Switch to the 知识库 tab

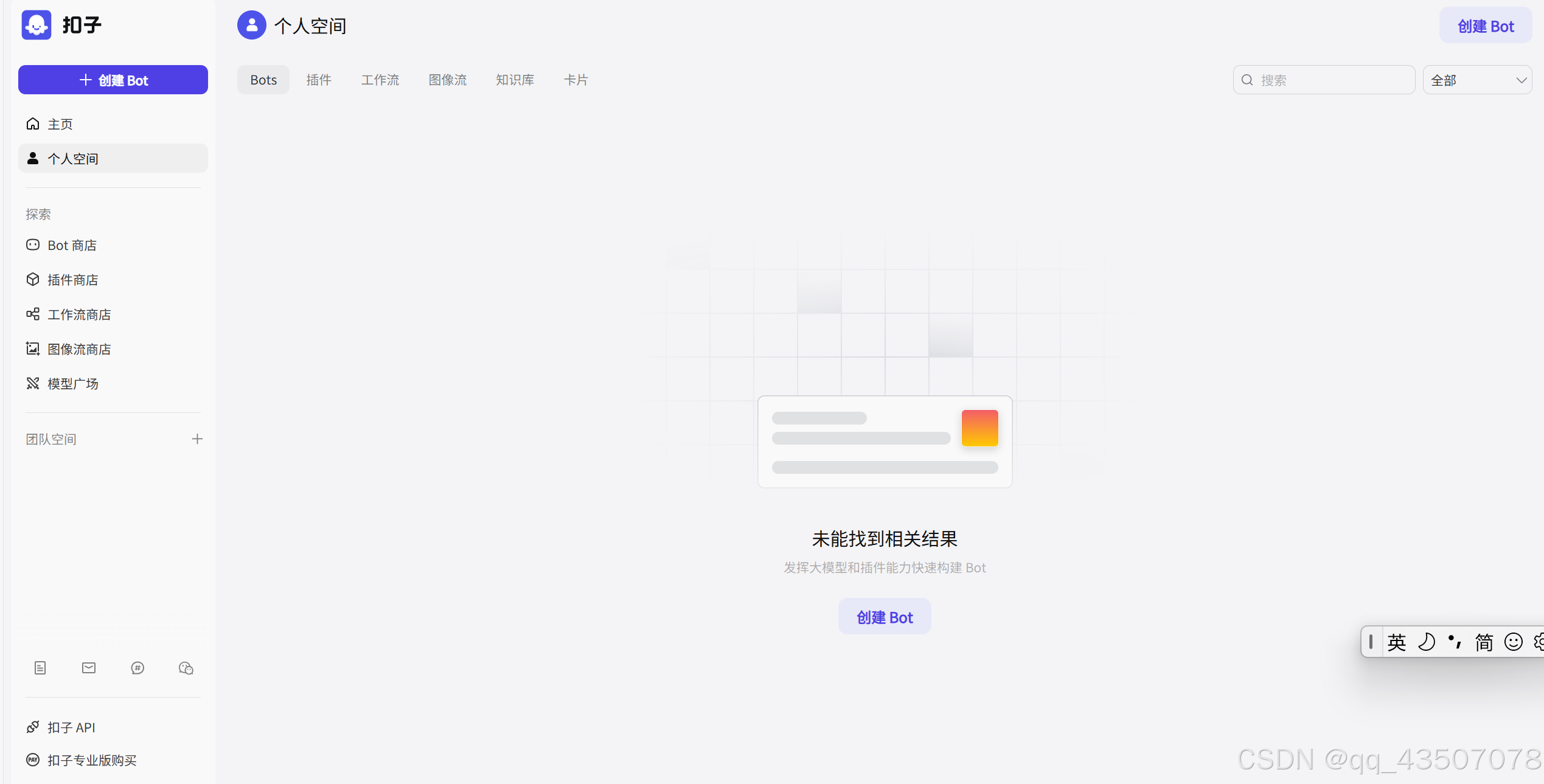pos(515,80)
